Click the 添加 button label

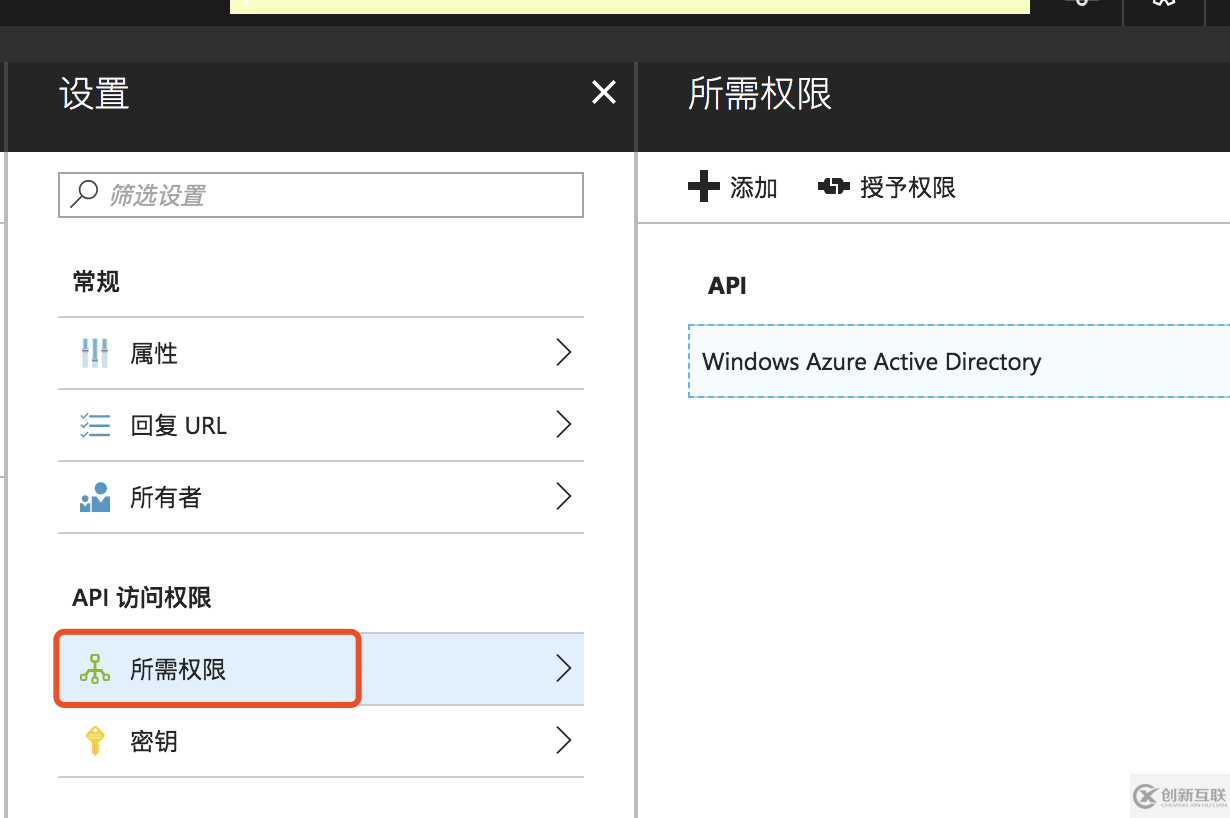tap(754, 187)
